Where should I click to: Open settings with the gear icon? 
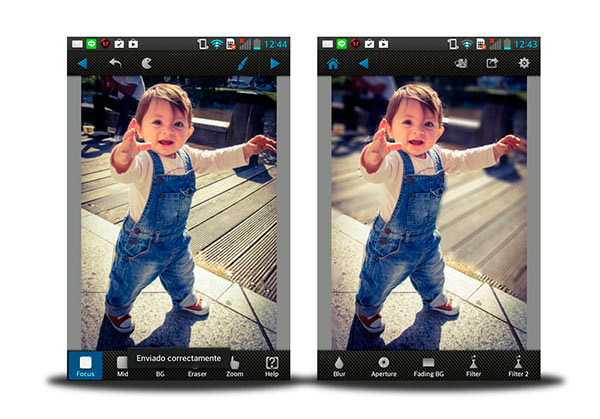[x=524, y=63]
